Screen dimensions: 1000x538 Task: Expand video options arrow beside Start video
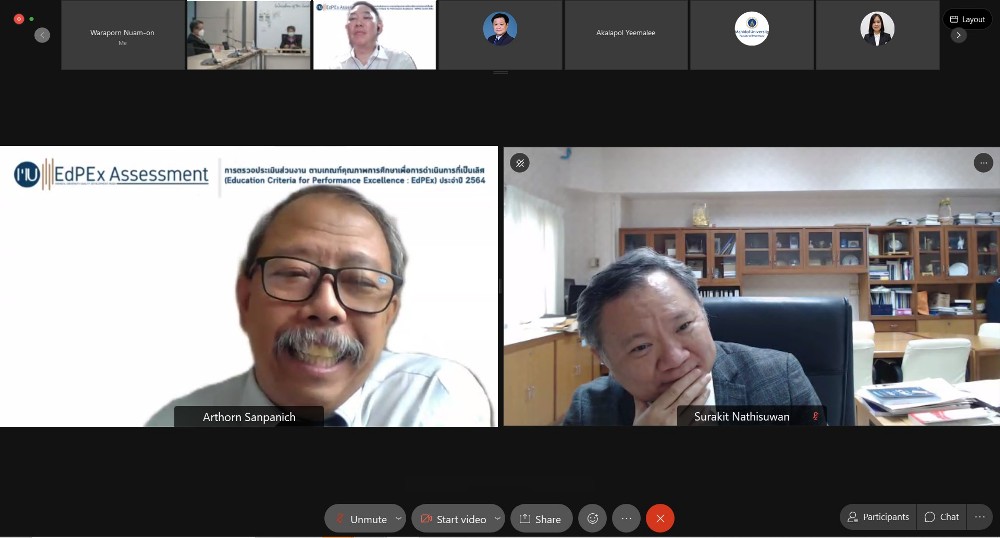pos(498,518)
